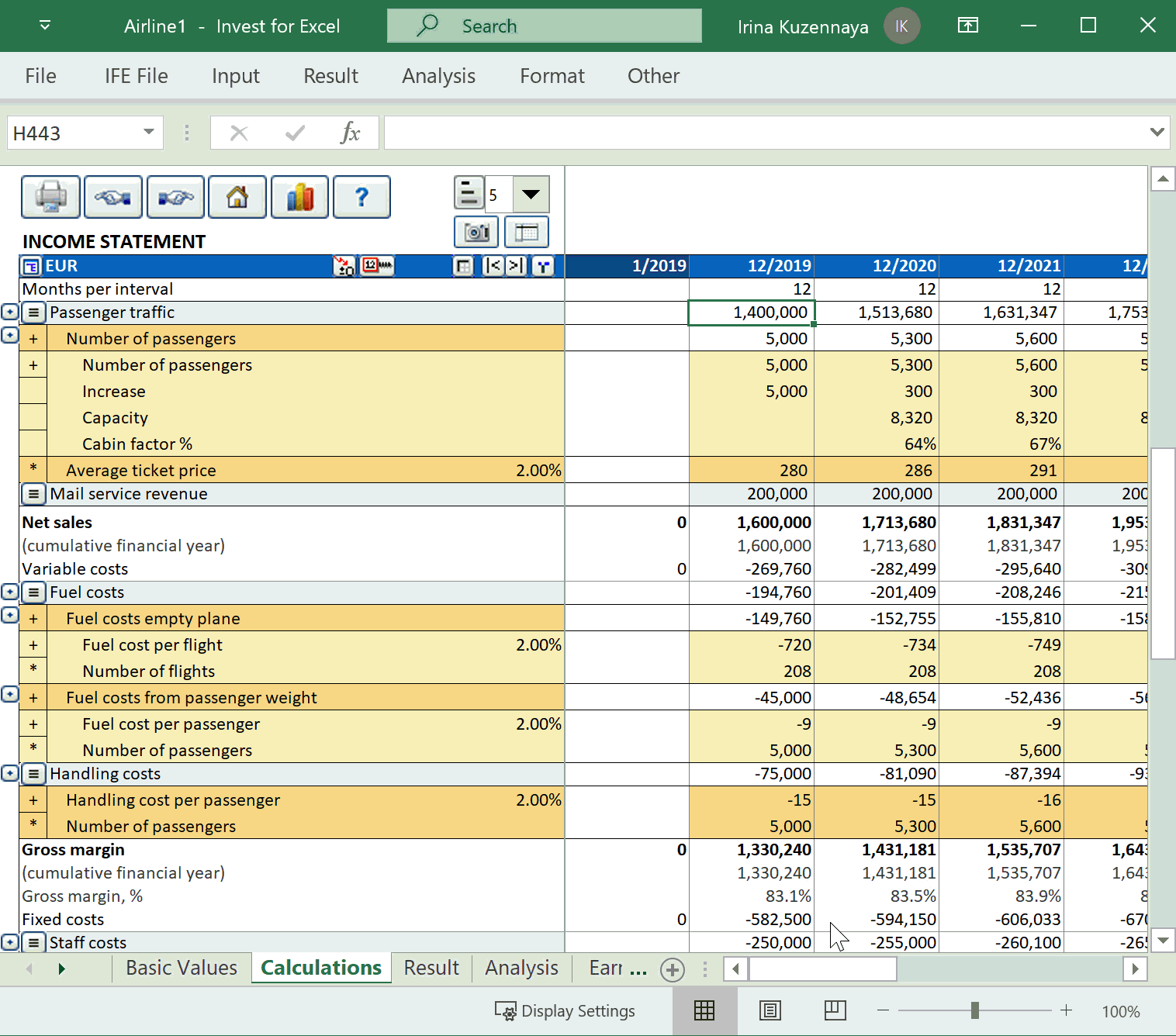This screenshot has height=1036, width=1176.
Task: Jump to last column with >| icon
Action: pos(516,266)
